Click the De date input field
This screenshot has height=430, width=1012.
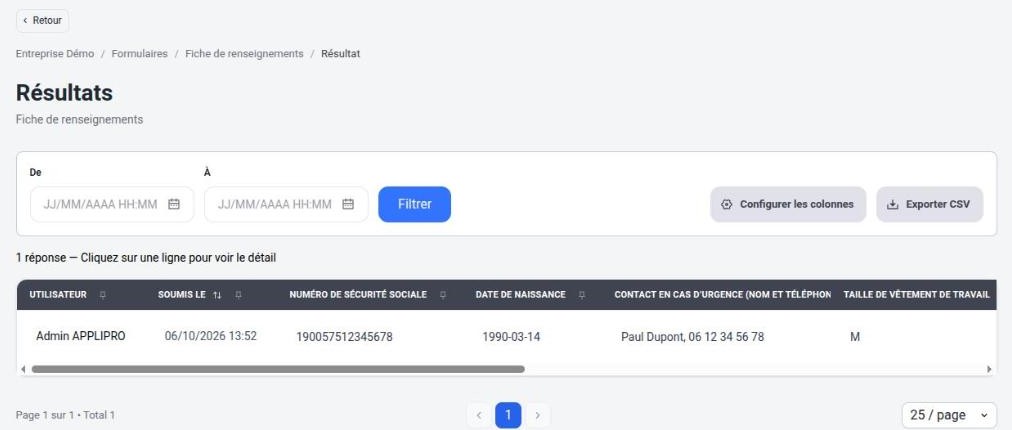point(112,204)
